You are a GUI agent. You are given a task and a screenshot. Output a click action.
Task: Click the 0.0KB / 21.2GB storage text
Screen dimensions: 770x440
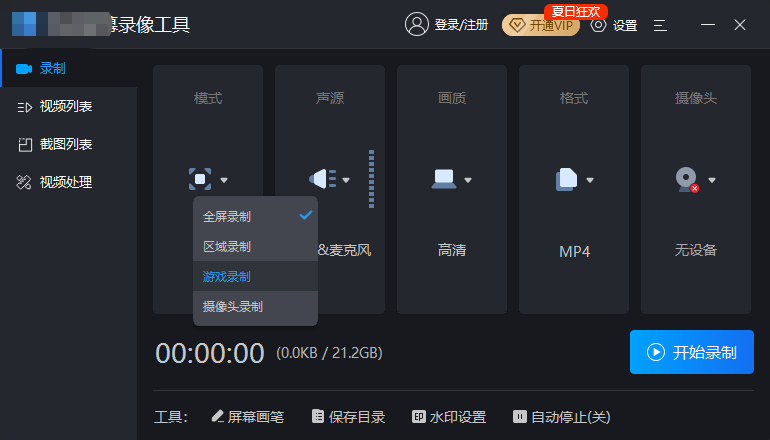point(330,353)
